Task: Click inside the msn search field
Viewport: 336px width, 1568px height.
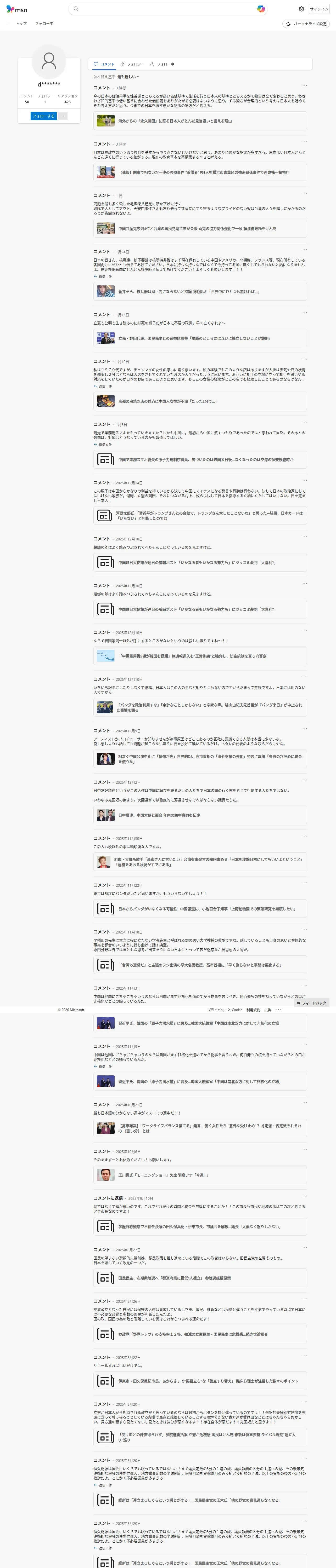Action: [x=167, y=9]
